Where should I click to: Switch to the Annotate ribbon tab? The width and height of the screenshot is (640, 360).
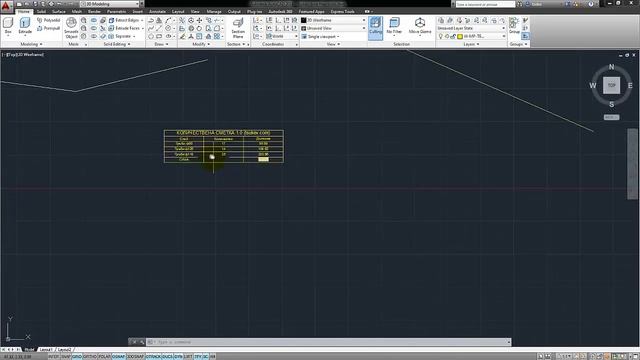tap(157, 11)
